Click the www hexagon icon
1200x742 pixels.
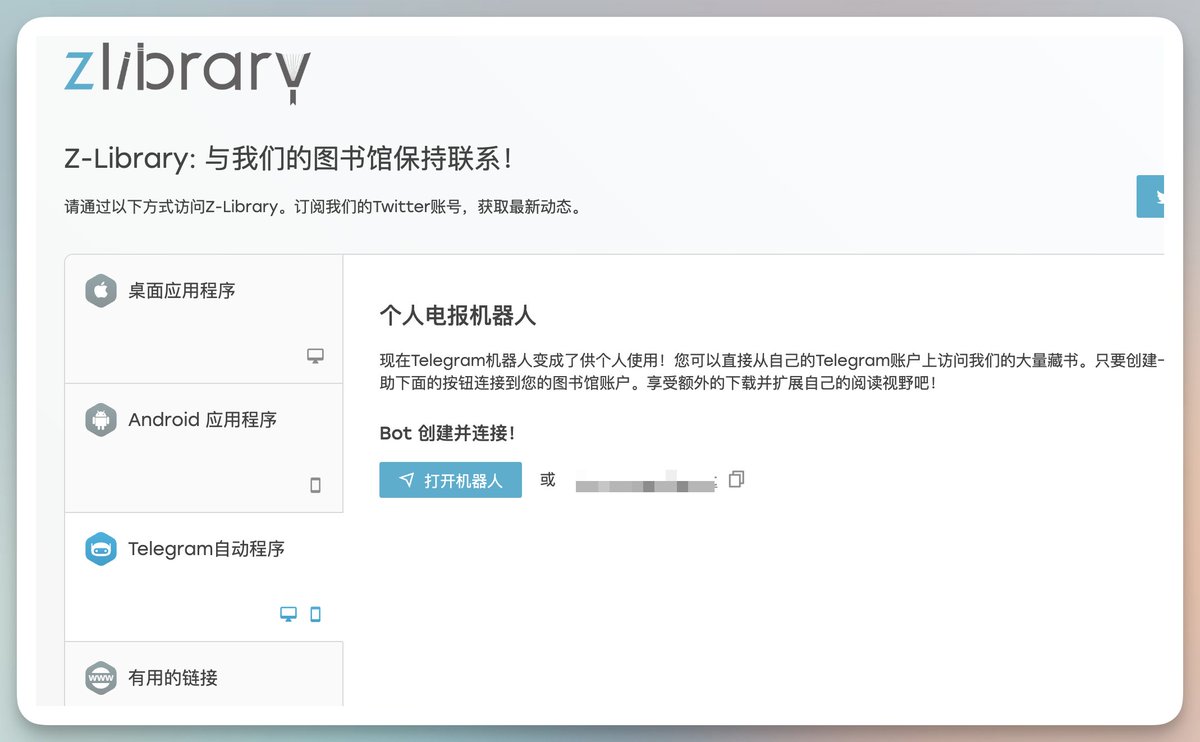click(x=101, y=678)
